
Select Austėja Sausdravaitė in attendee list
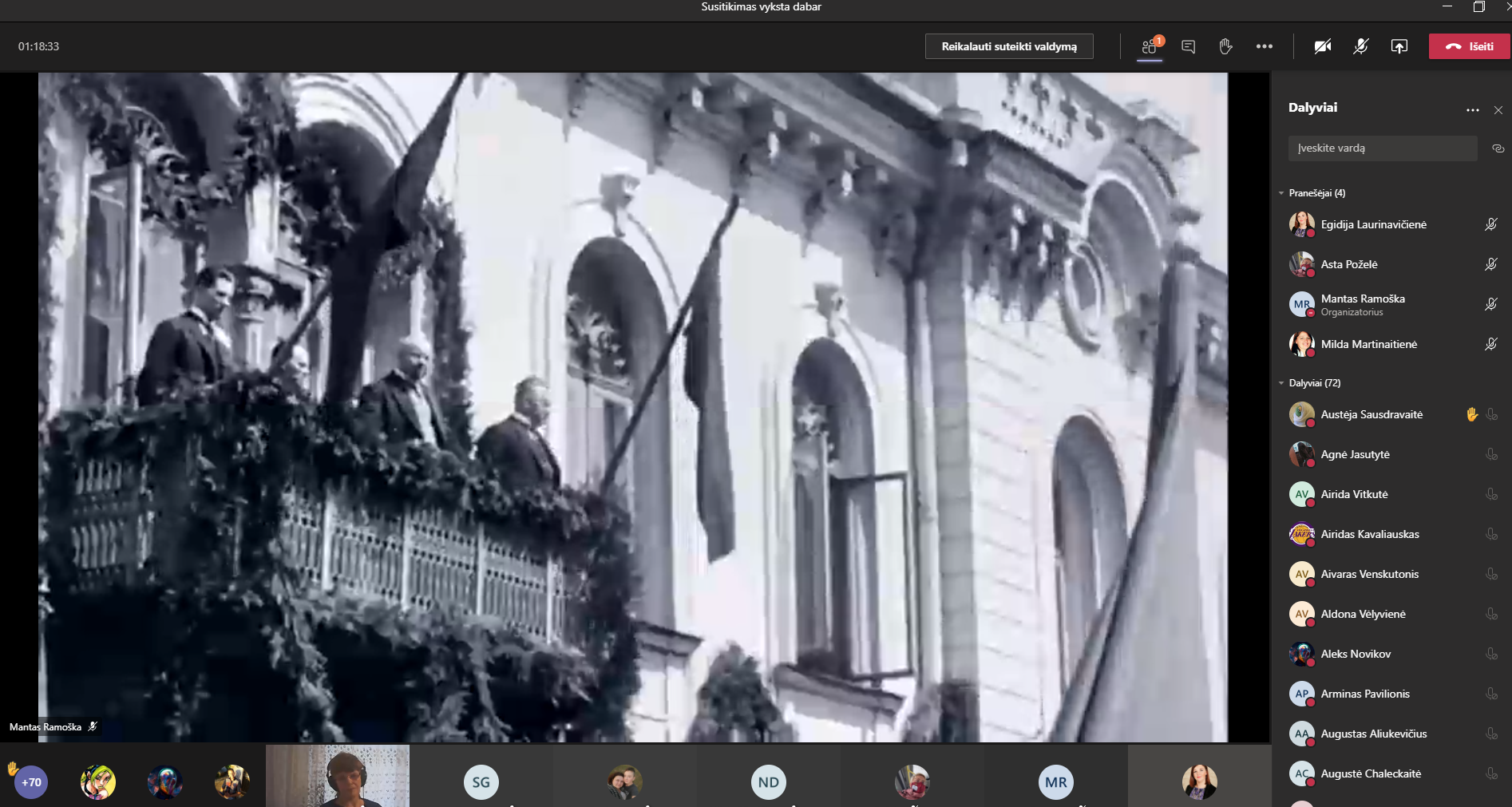(1391, 414)
